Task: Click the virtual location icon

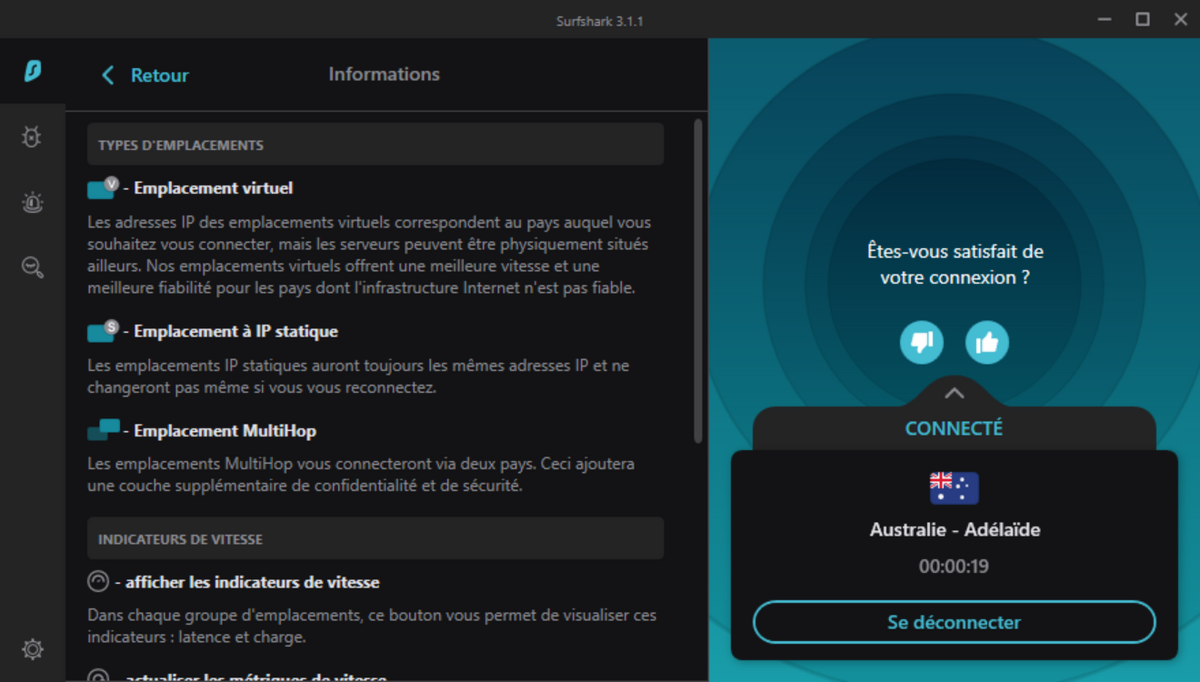Action: click(103, 188)
